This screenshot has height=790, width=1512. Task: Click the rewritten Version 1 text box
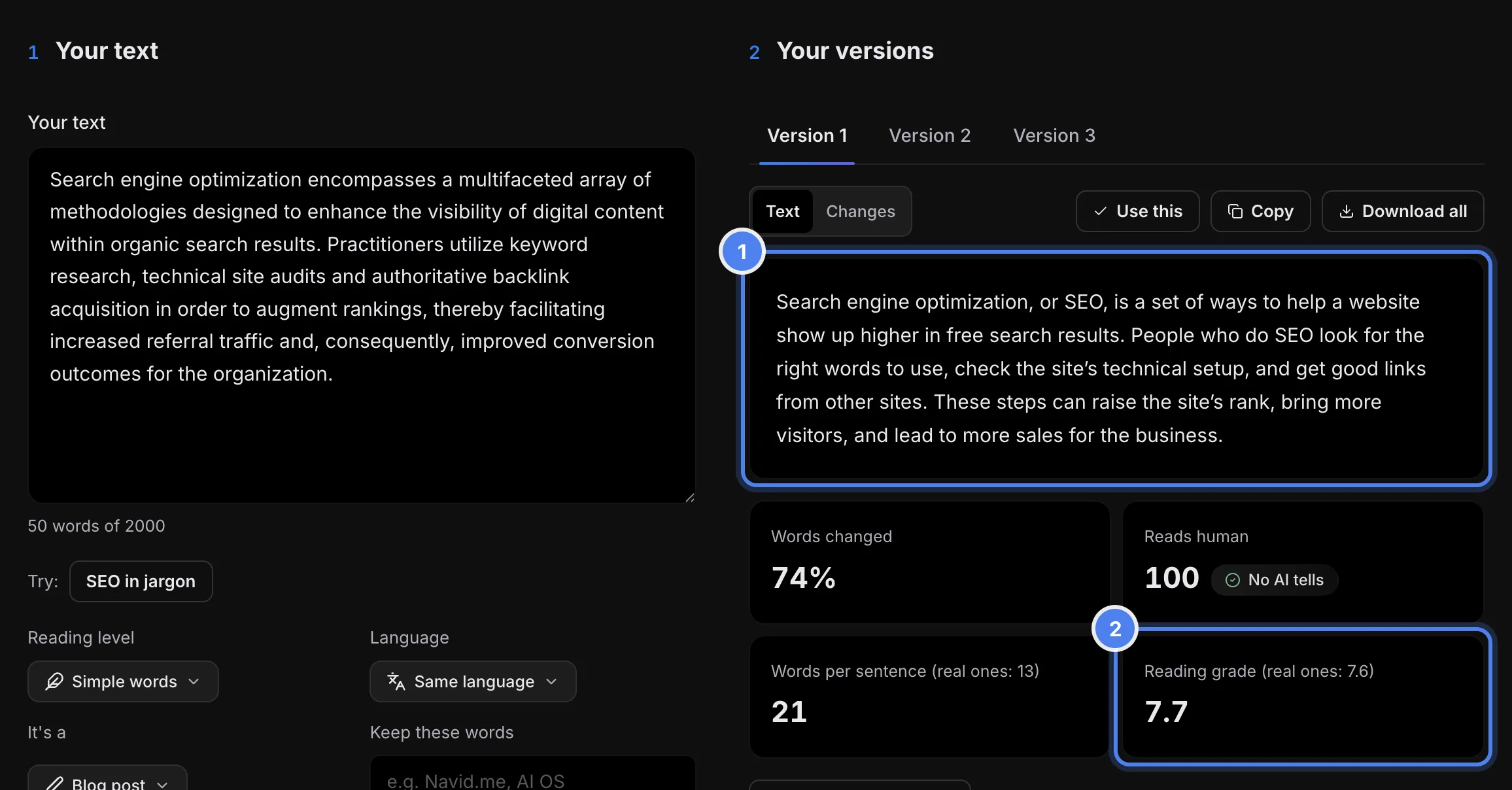point(1116,368)
